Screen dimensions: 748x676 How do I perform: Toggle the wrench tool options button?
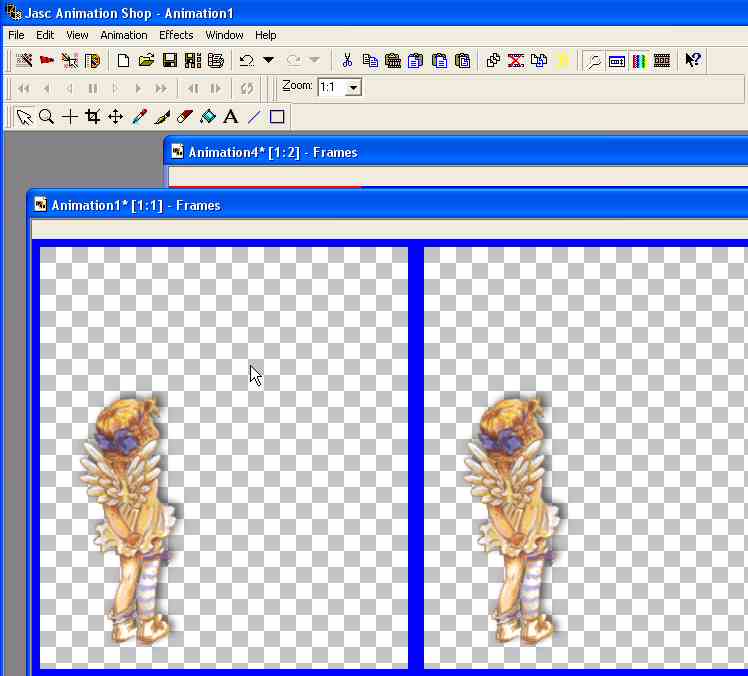(593, 61)
